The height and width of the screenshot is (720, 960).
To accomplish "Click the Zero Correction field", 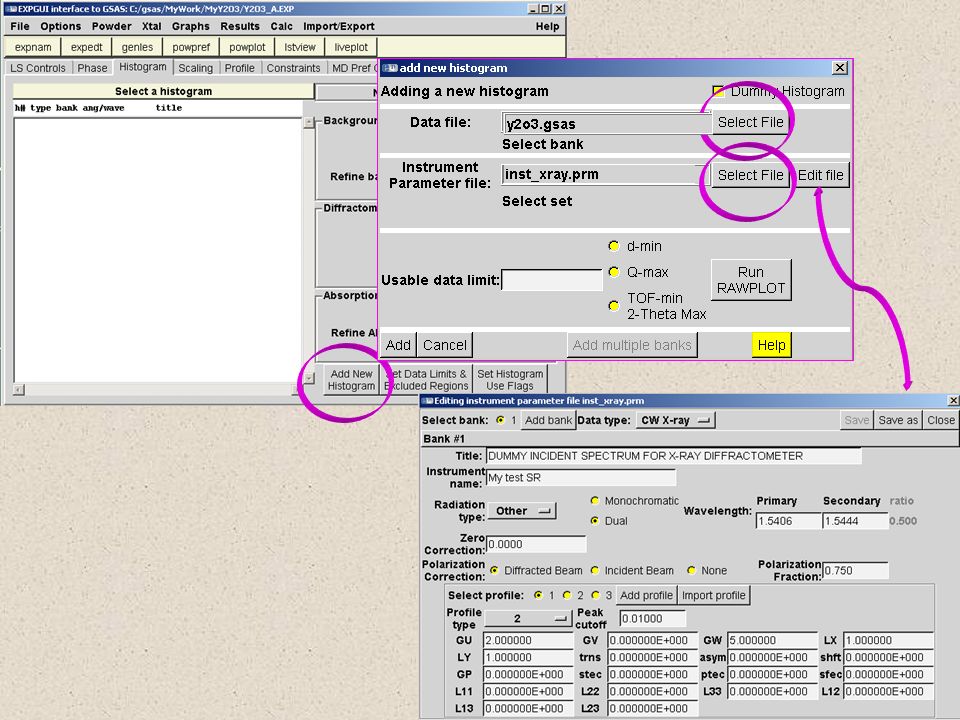I will 536,544.
